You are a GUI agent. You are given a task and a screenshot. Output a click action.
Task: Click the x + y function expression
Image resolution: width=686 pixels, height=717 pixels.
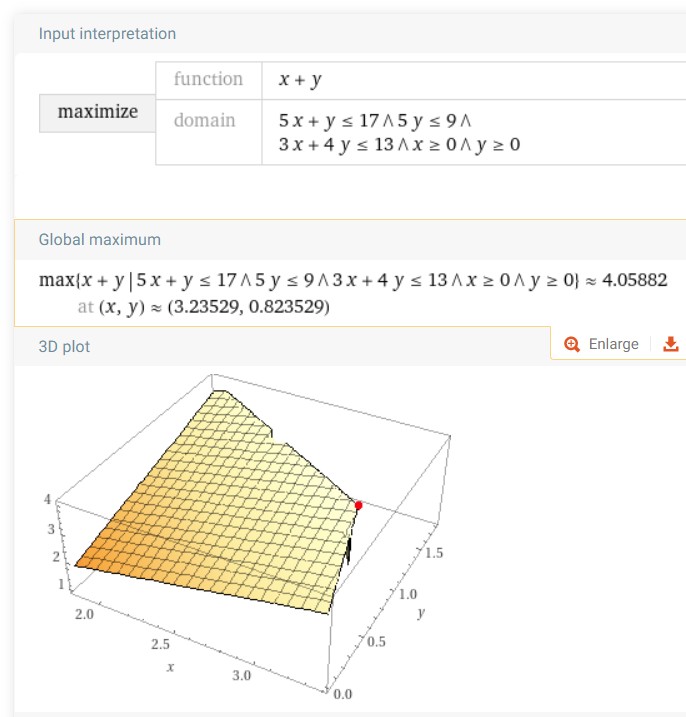click(300, 80)
